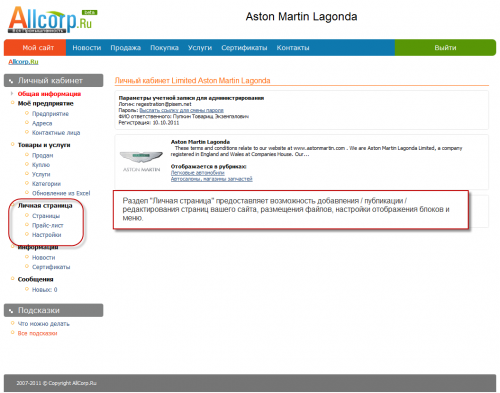Viewport: 500px width, 393px height.
Task: Click the Allcorp.Ru logo
Action: (52, 20)
